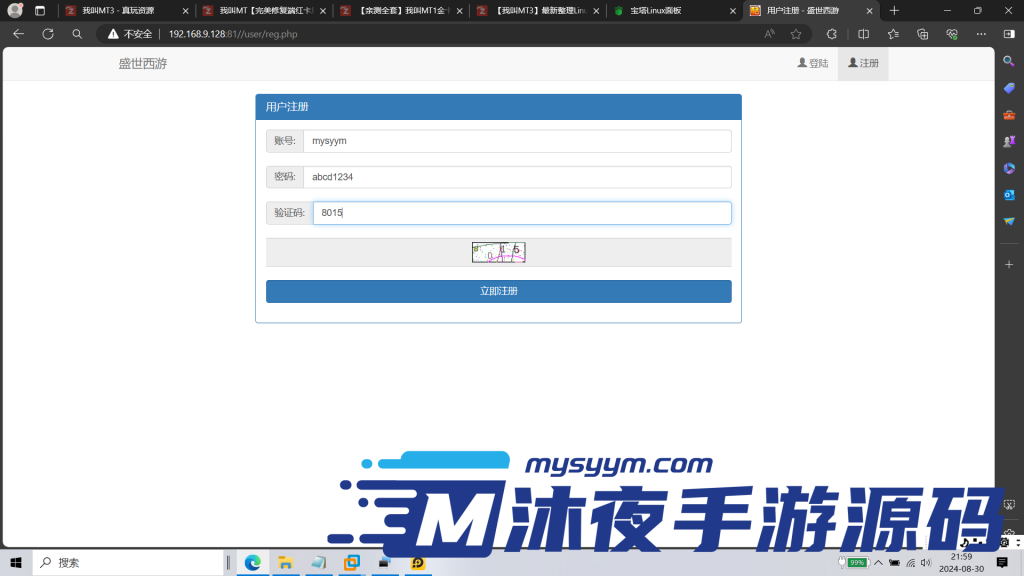
Task: Open the 登陆 login link
Action: click(814, 62)
